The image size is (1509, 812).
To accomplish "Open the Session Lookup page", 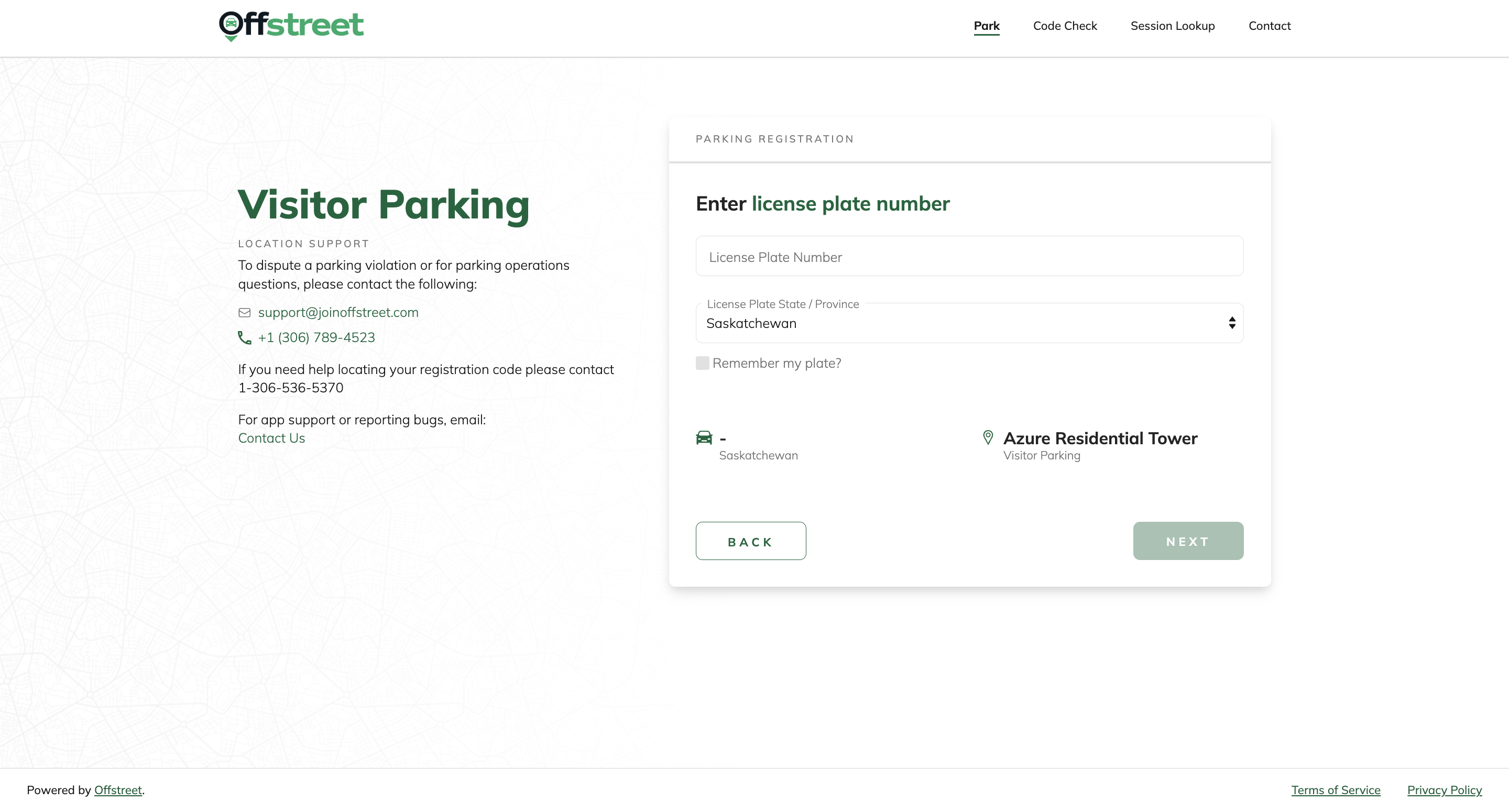I will click(1172, 26).
